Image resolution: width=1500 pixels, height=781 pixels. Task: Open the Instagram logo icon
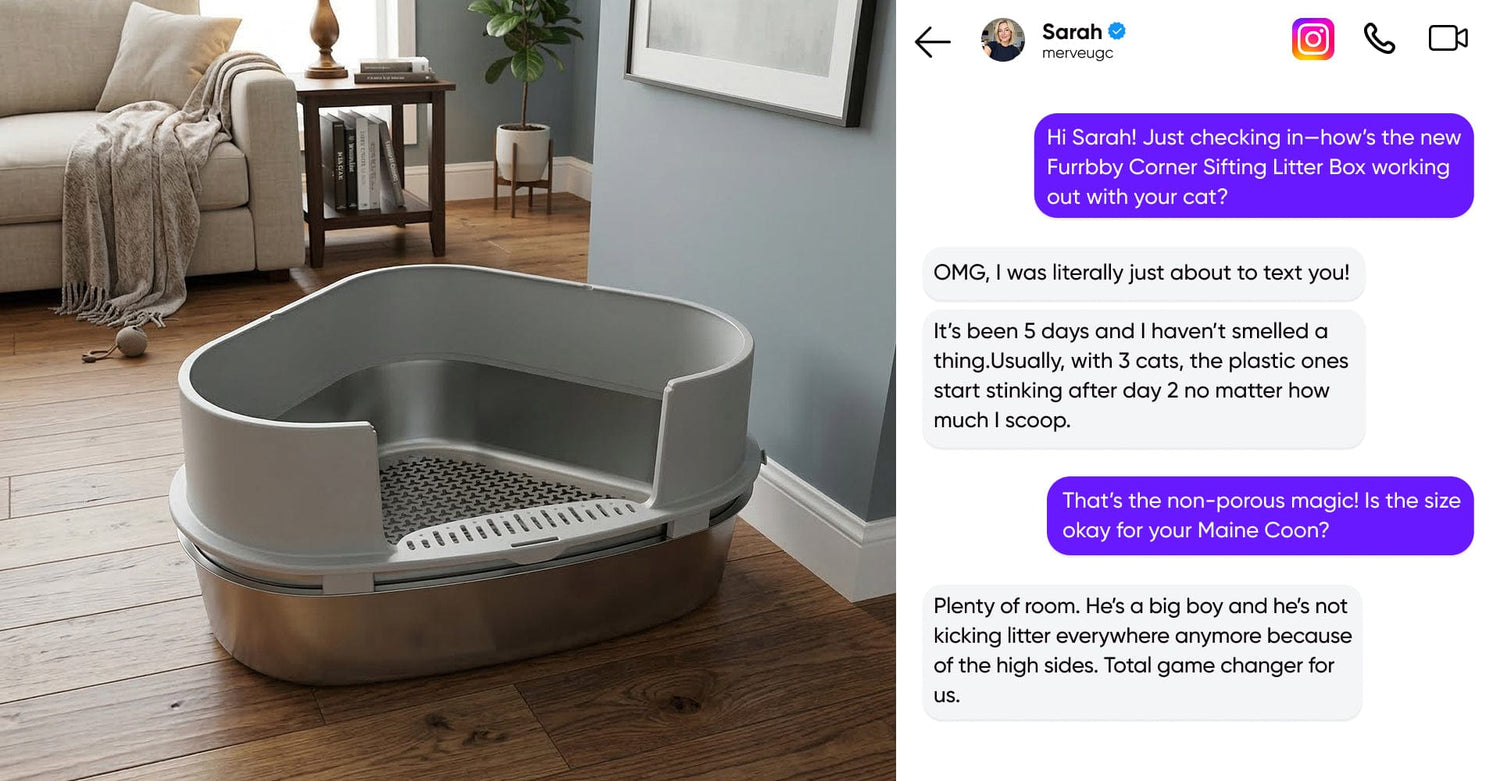point(1313,40)
